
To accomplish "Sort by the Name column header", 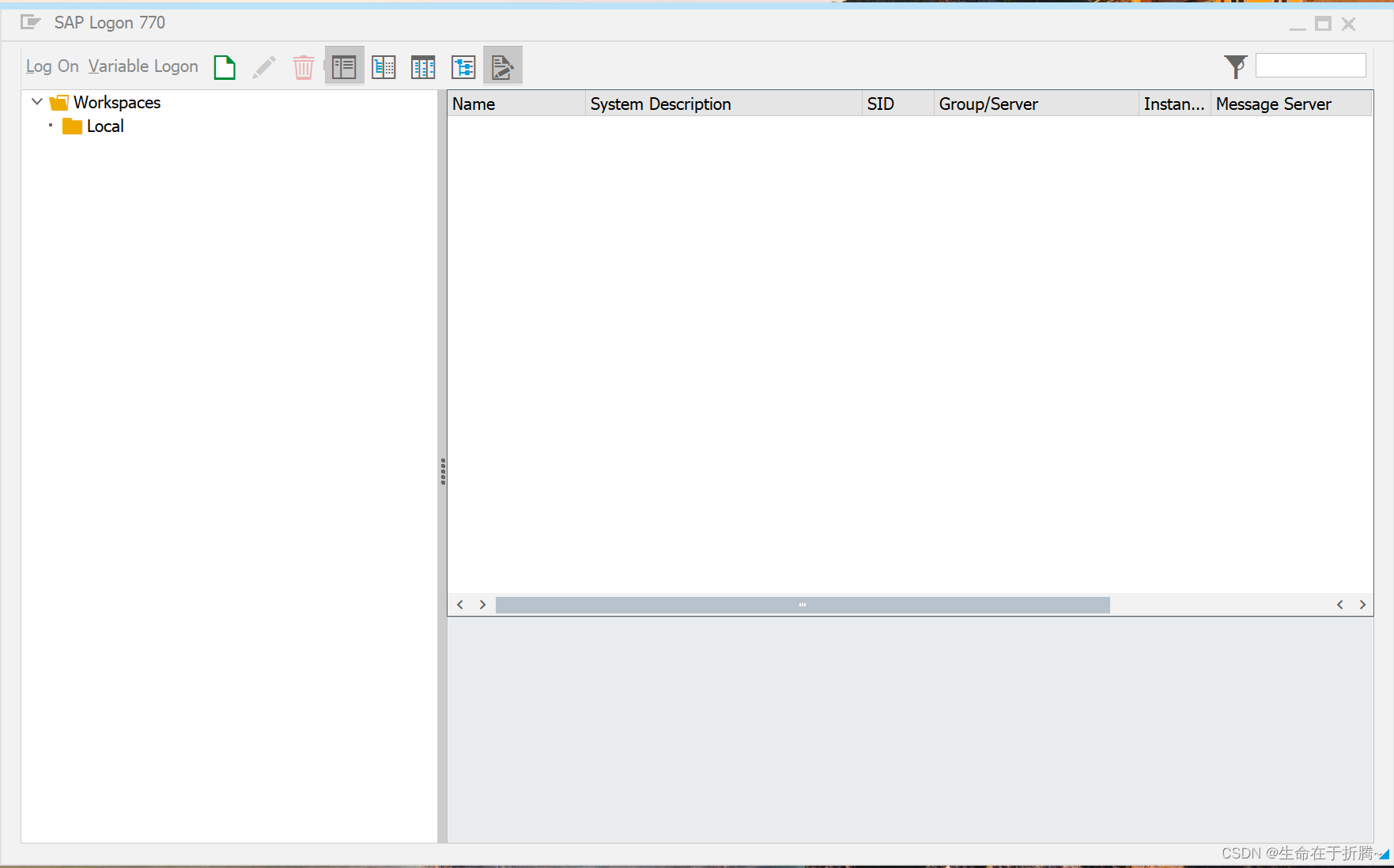I will (473, 104).
